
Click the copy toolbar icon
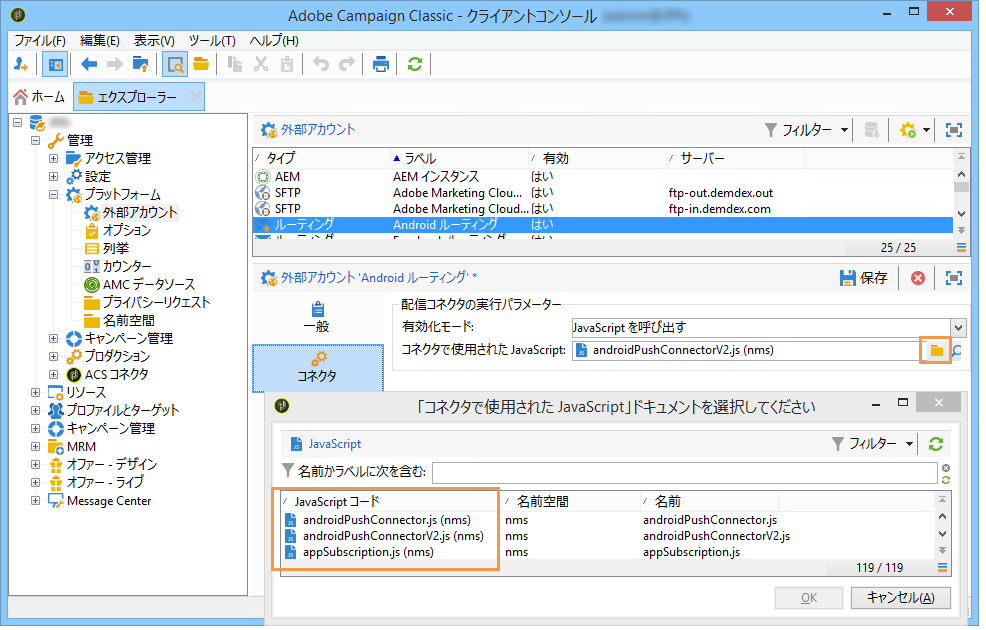click(x=235, y=64)
